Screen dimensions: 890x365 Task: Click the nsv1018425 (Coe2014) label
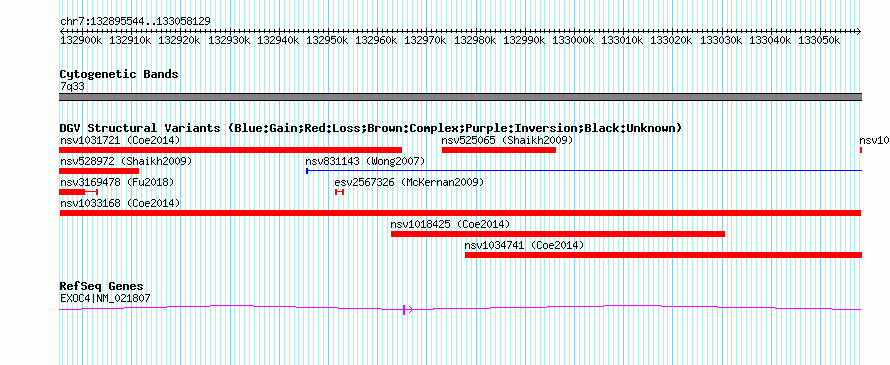(x=450, y=224)
